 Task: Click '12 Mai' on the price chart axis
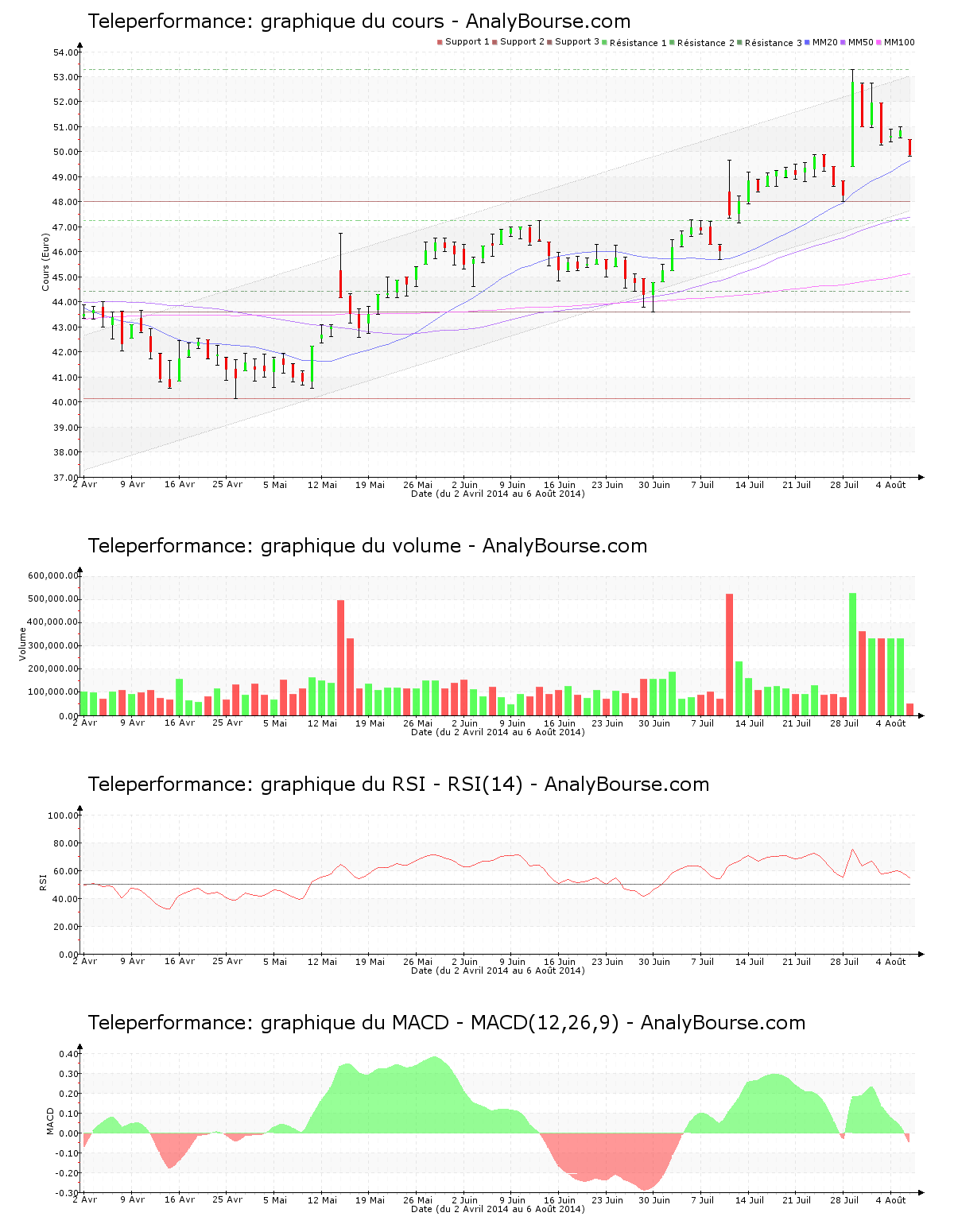(322, 485)
